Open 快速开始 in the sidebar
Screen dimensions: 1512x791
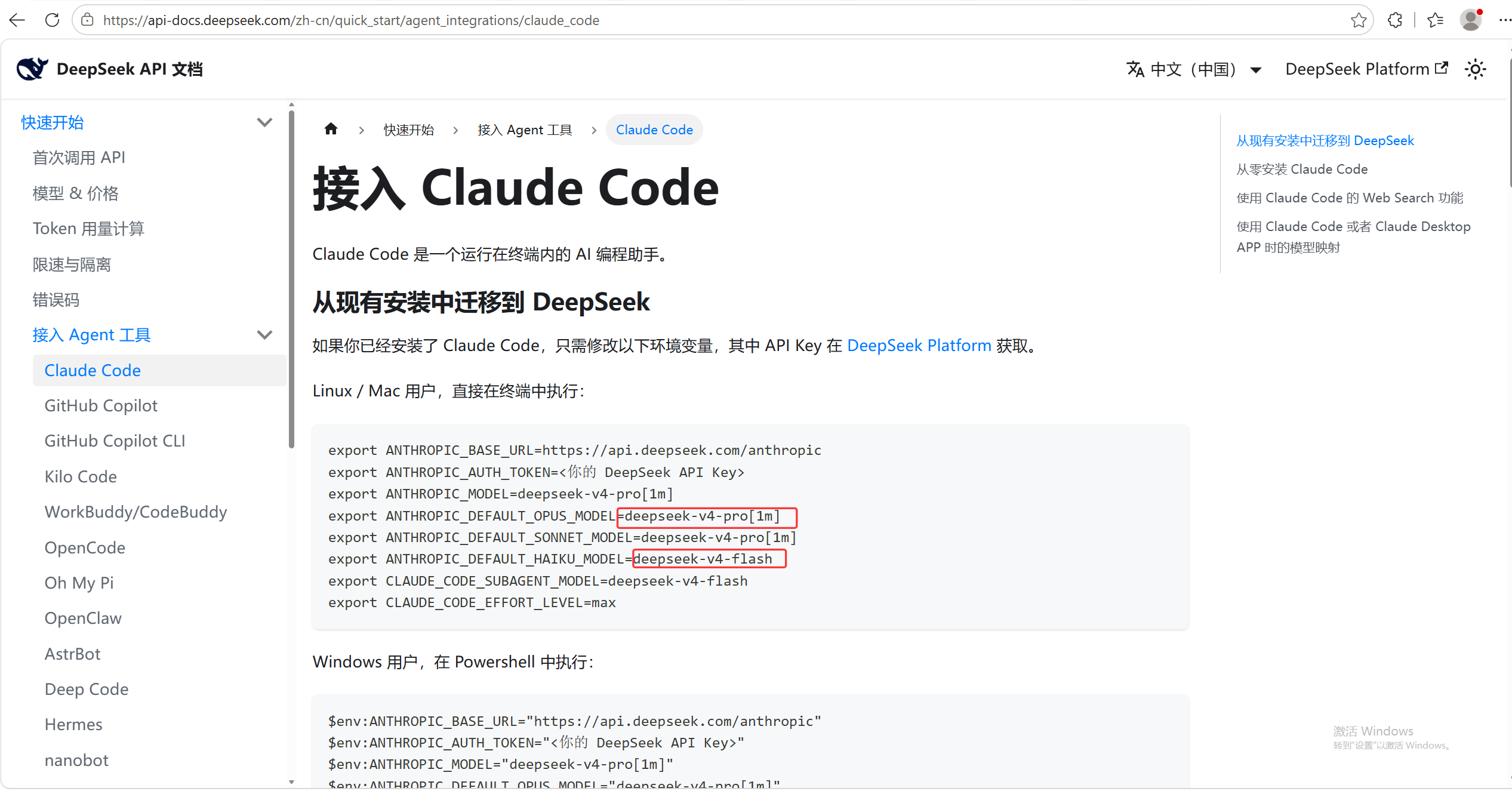point(53,122)
